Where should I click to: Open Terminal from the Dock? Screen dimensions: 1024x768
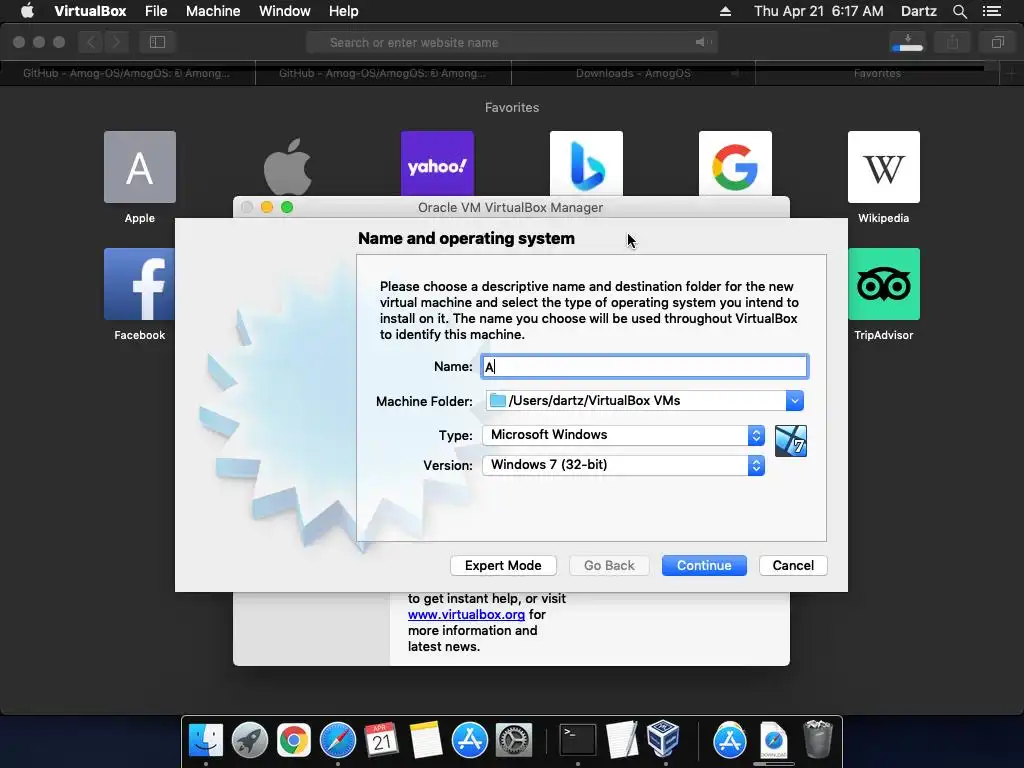tap(578, 740)
